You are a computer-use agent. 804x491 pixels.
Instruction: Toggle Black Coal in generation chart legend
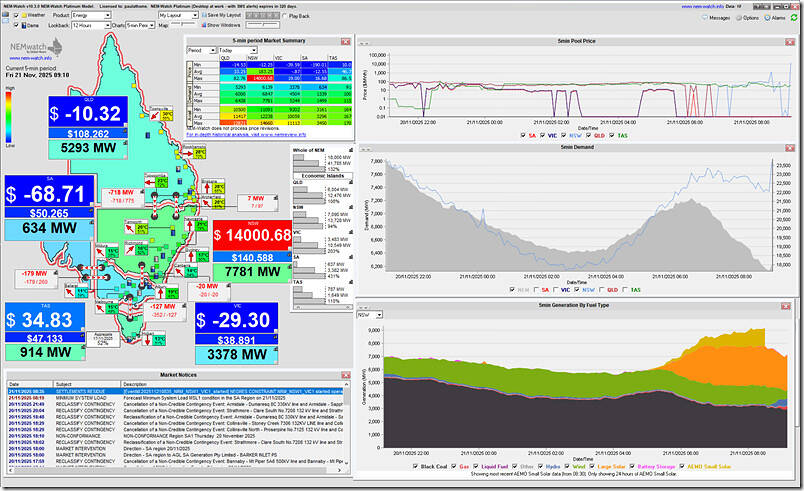pyautogui.click(x=415, y=466)
